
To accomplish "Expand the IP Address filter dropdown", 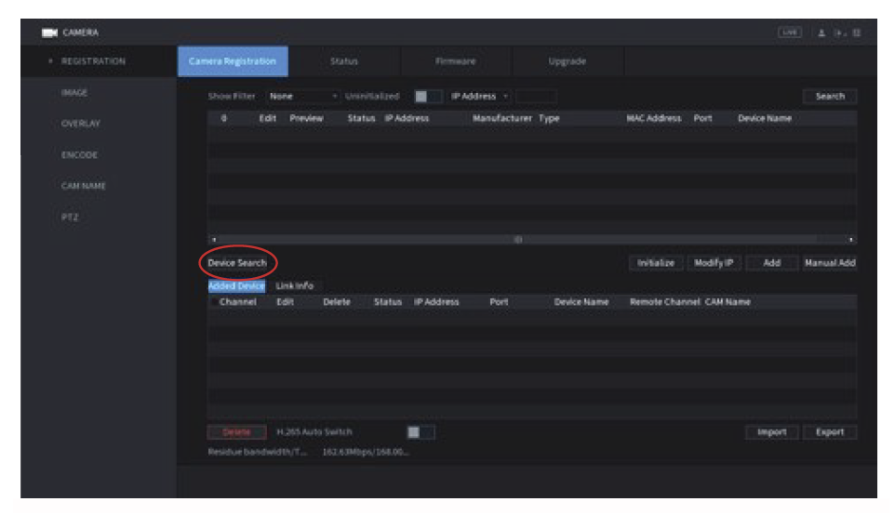I will [480, 97].
